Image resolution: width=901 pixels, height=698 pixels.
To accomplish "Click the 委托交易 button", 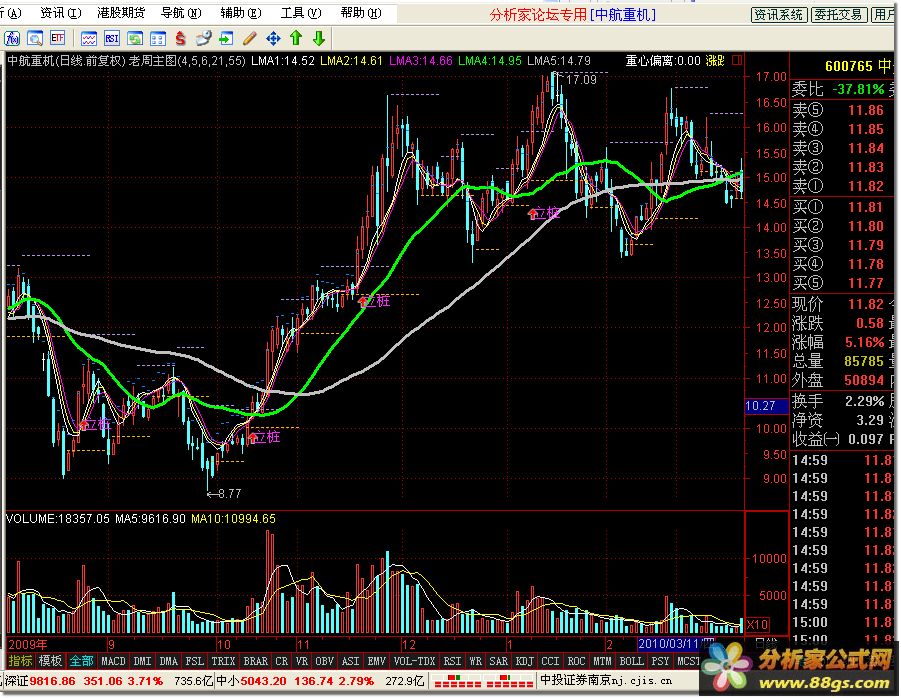I will point(839,15).
